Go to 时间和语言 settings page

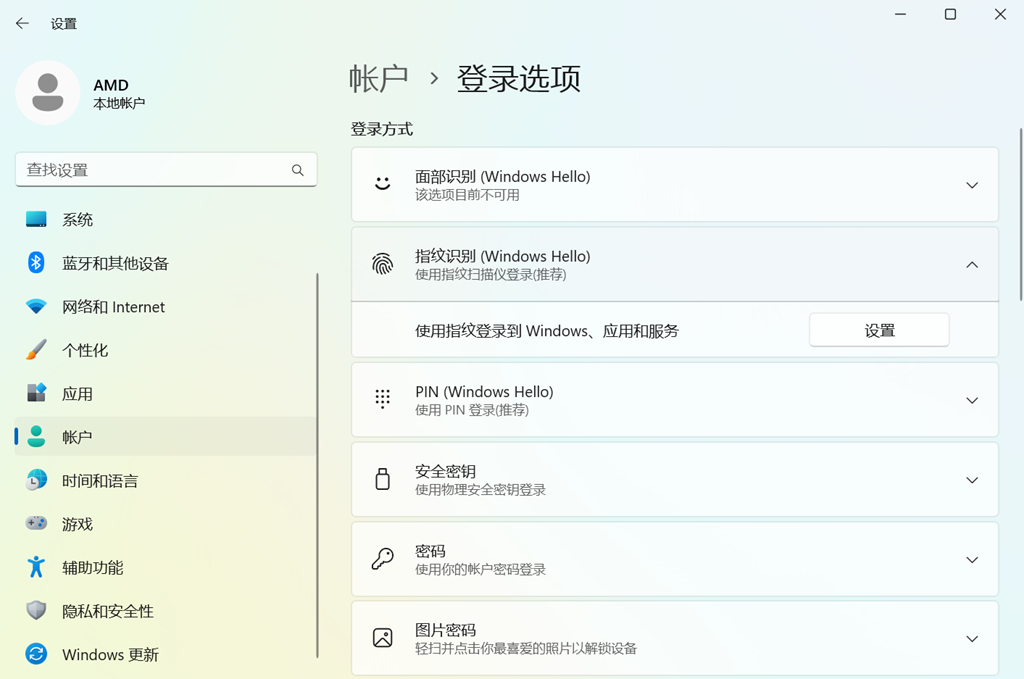pos(100,481)
